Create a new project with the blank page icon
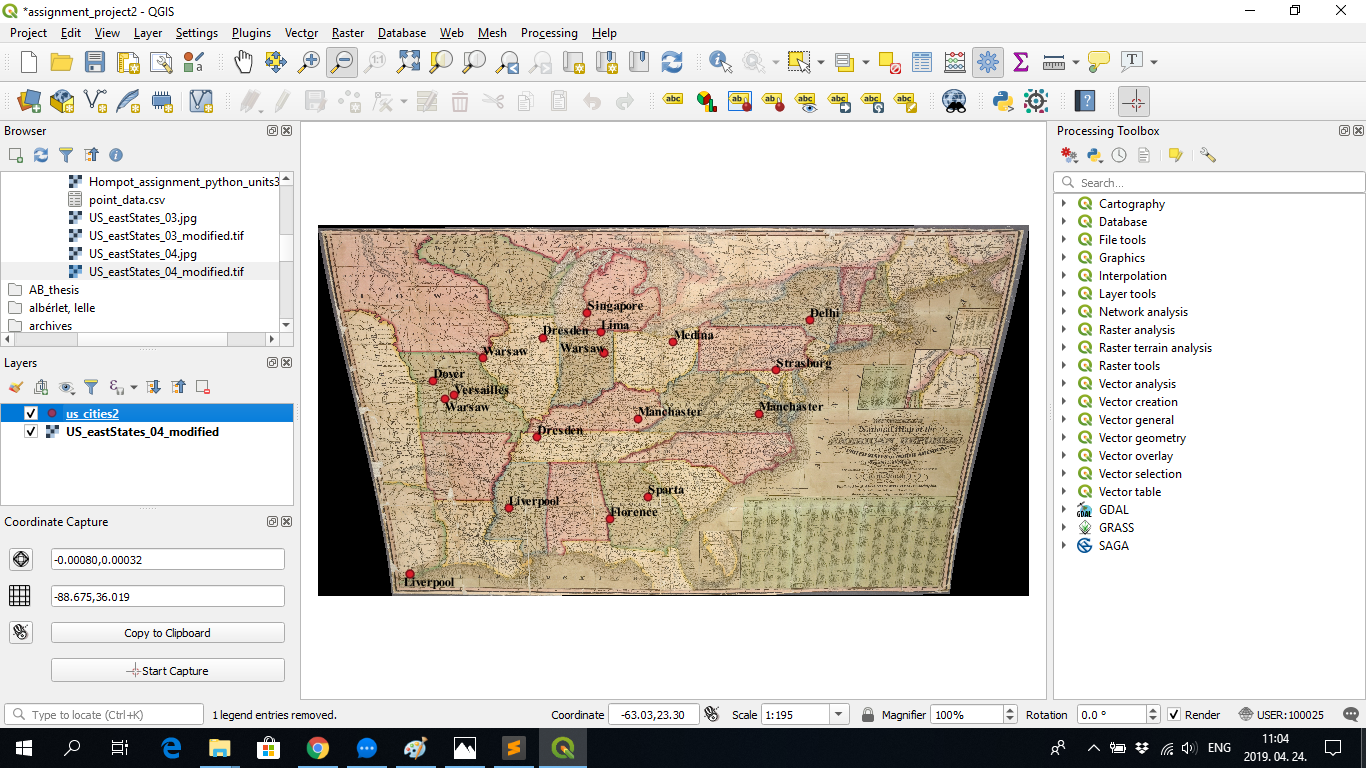This screenshot has height=768, width=1366. (29, 62)
